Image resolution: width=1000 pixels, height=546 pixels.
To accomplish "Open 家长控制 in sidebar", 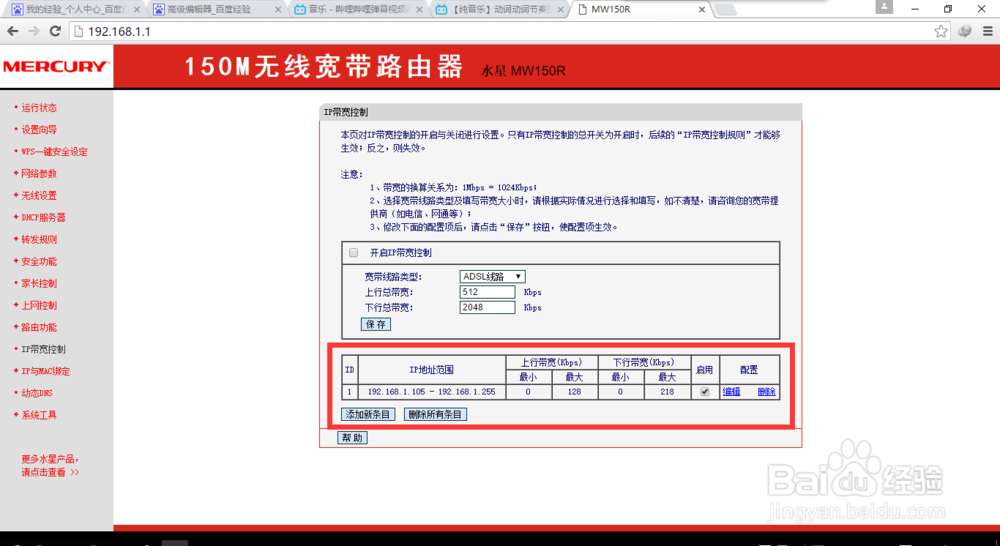I will click(39, 283).
